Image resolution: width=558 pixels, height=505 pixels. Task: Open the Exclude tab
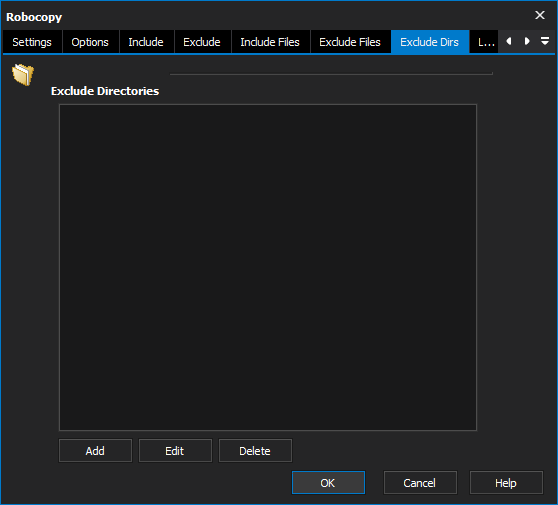pyautogui.click(x=202, y=42)
